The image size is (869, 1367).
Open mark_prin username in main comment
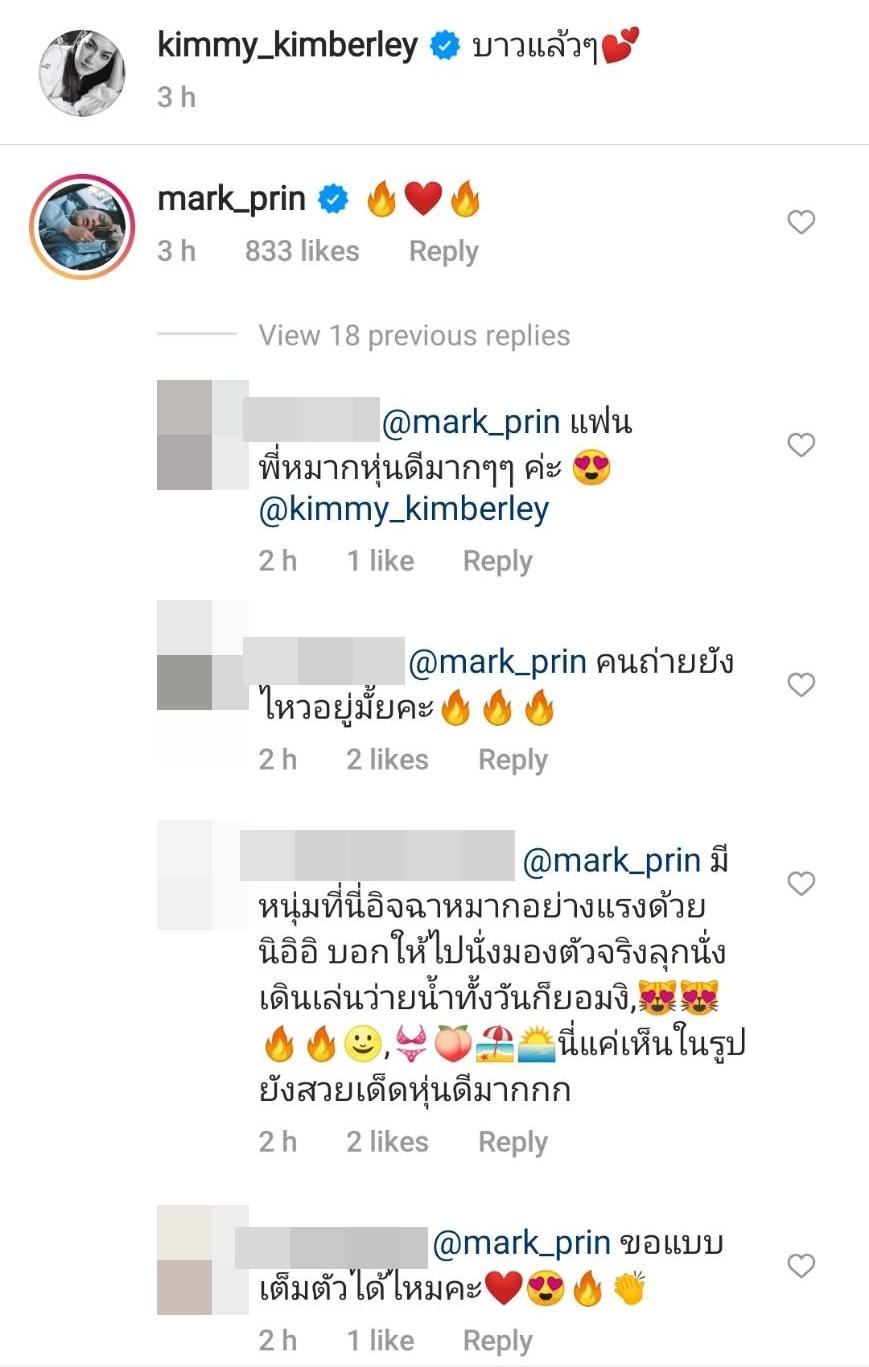pyautogui.click(x=232, y=199)
